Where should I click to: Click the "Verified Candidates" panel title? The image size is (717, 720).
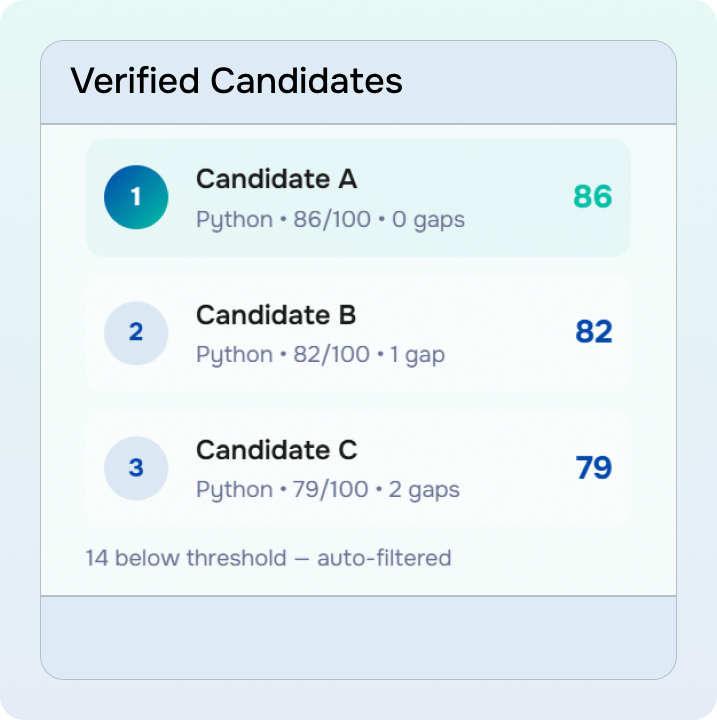(x=236, y=81)
